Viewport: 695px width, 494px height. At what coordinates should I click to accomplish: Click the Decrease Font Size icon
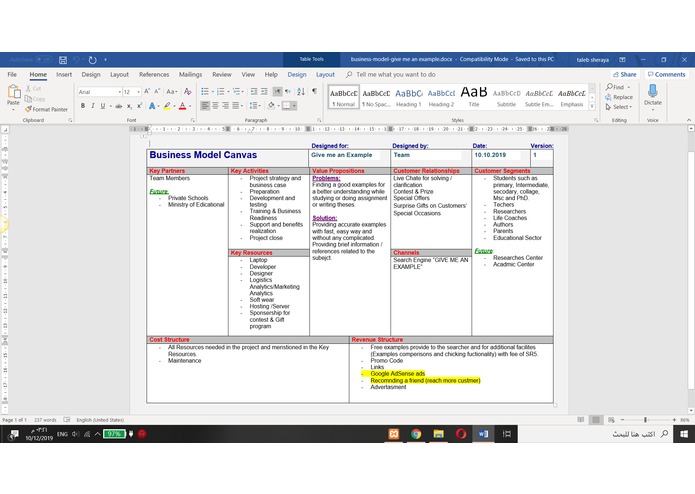pyautogui.click(x=157, y=91)
